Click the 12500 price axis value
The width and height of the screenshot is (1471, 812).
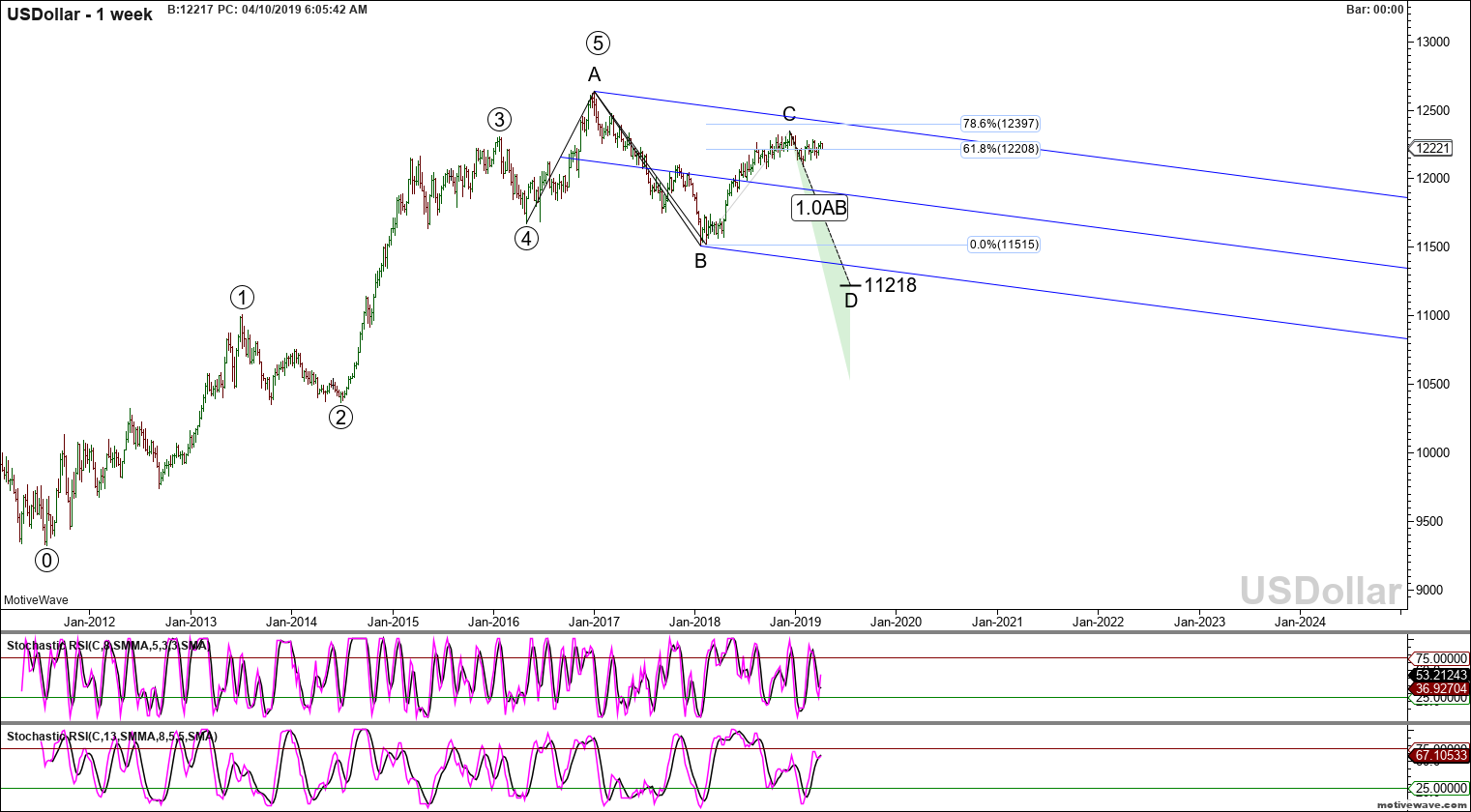pos(1433,110)
